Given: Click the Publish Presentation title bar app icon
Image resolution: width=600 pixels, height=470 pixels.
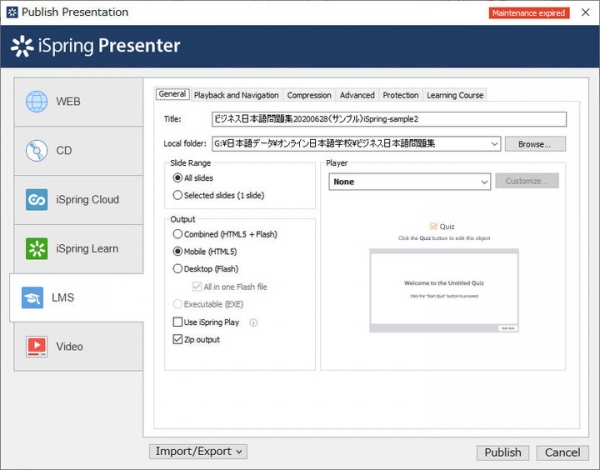Looking at the screenshot, I should point(12,12).
